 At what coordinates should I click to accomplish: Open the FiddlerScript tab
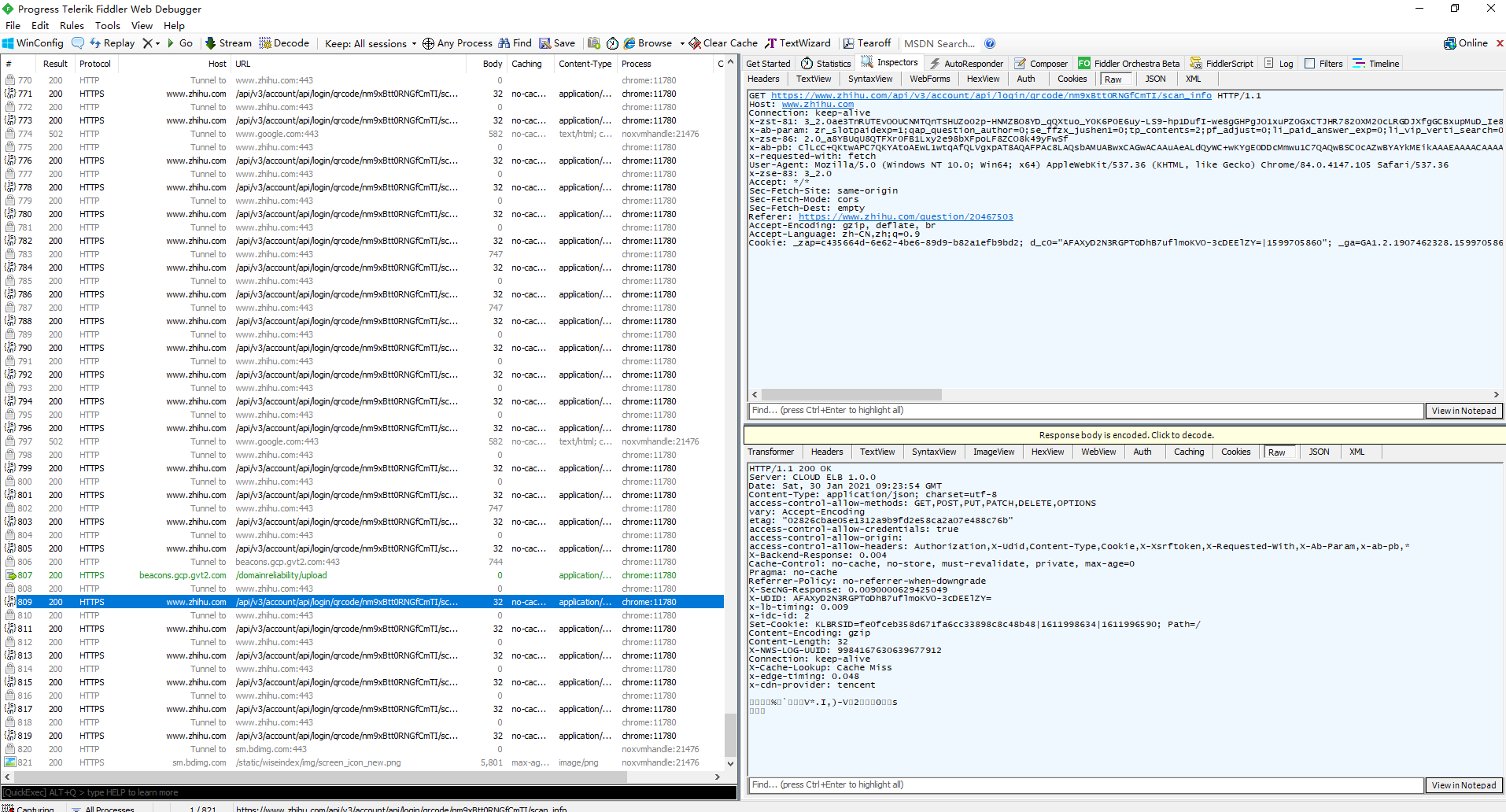[x=1222, y=64]
